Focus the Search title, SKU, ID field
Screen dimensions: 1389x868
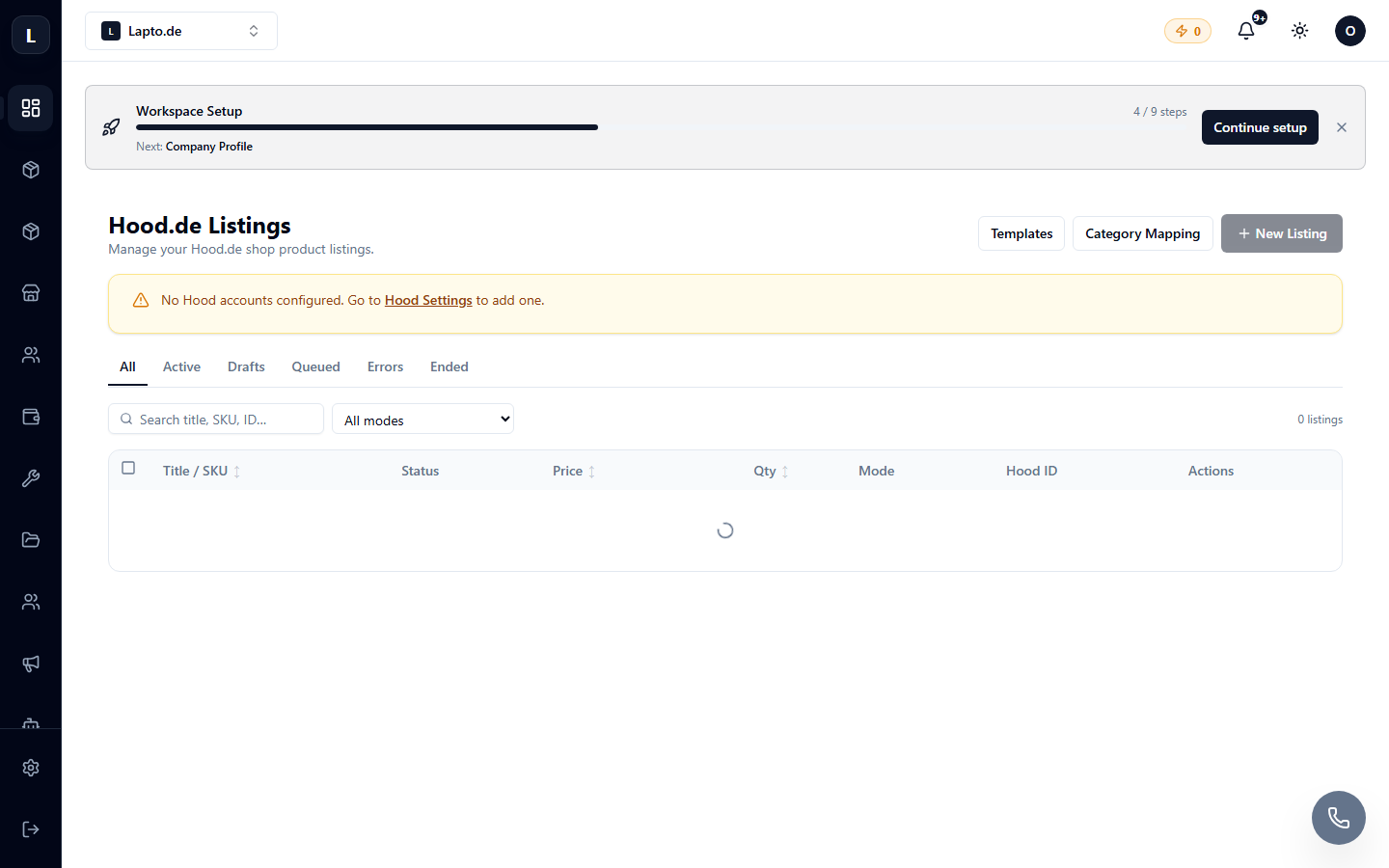click(x=216, y=419)
